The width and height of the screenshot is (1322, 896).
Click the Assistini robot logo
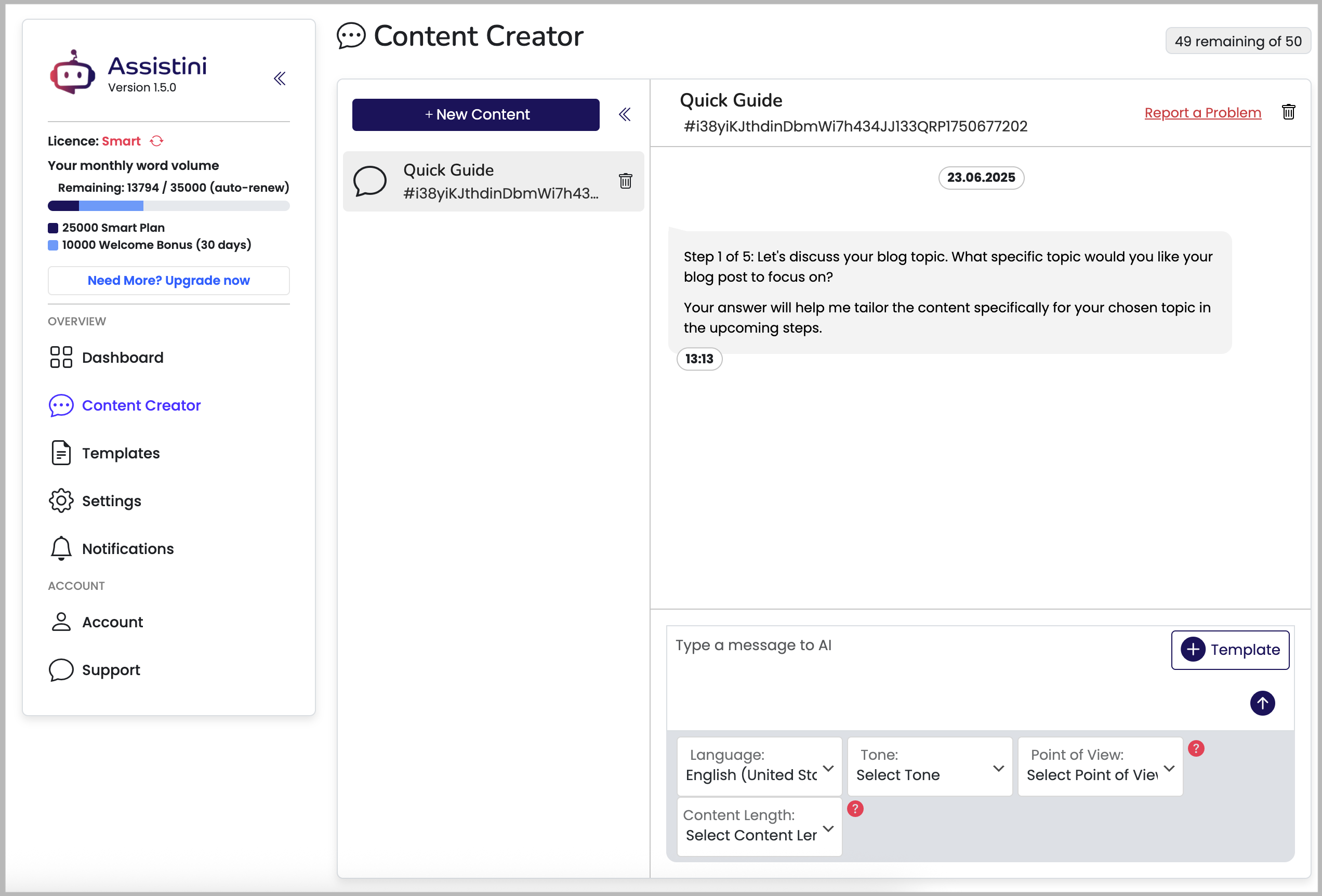coord(73,73)
